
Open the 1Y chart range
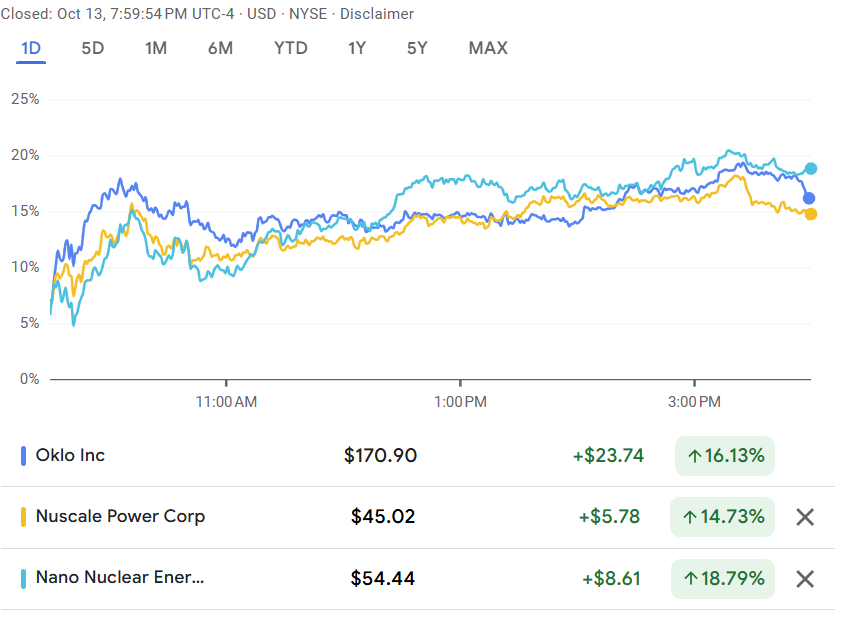tap(357, 48)
